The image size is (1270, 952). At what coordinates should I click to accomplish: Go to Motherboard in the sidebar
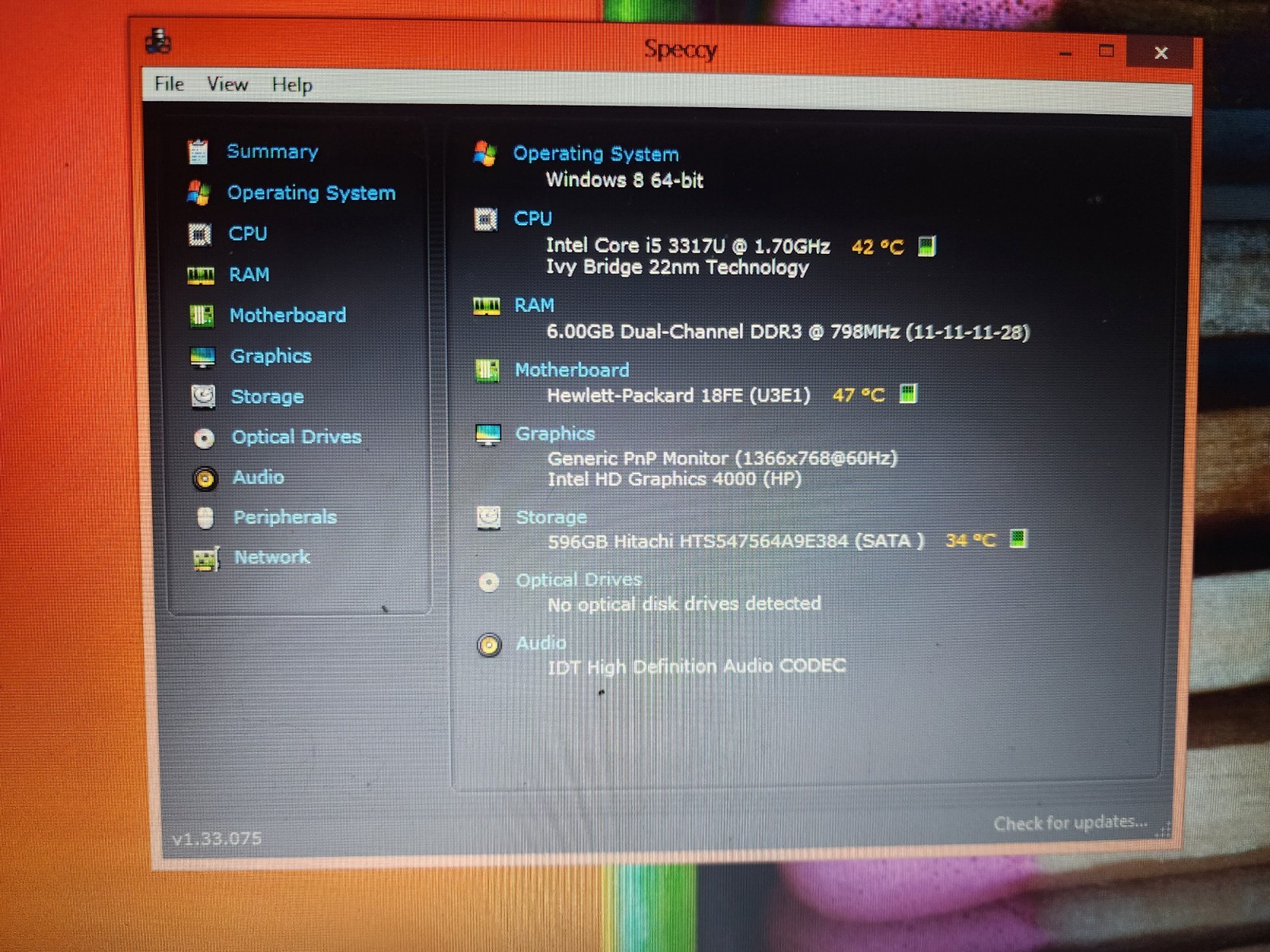(287, 315)
